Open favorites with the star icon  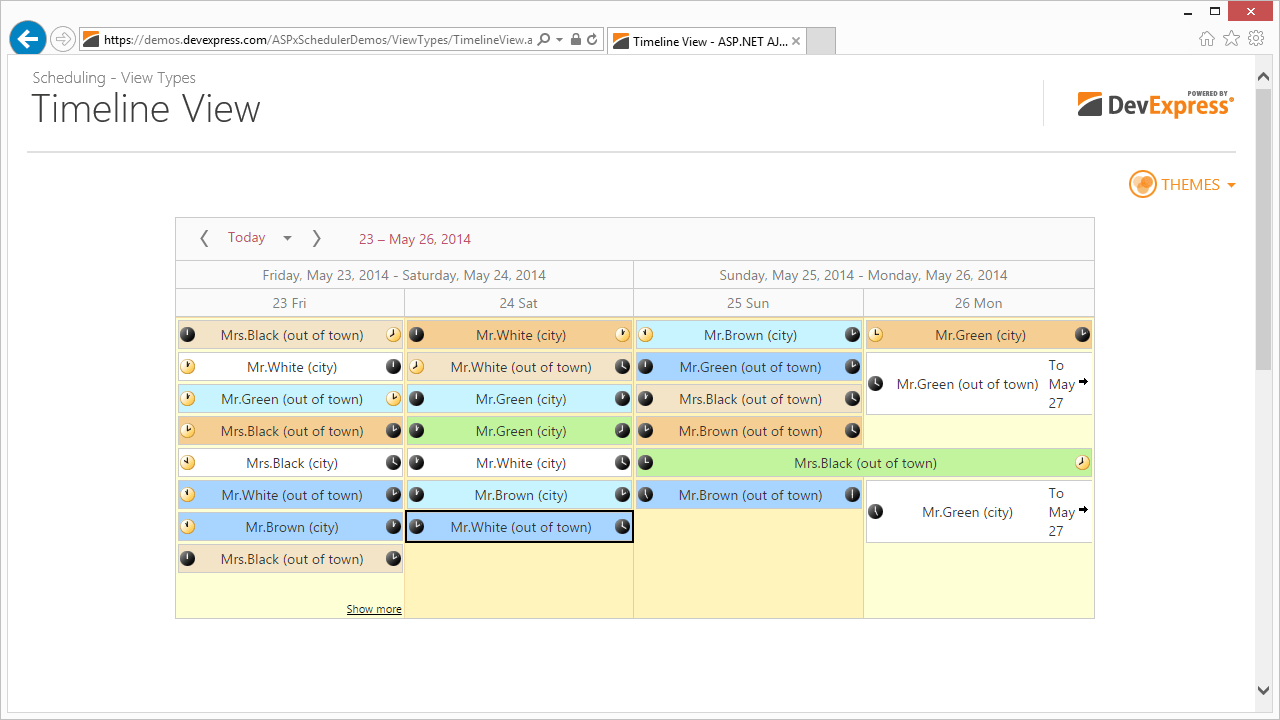coord(1231,39)
